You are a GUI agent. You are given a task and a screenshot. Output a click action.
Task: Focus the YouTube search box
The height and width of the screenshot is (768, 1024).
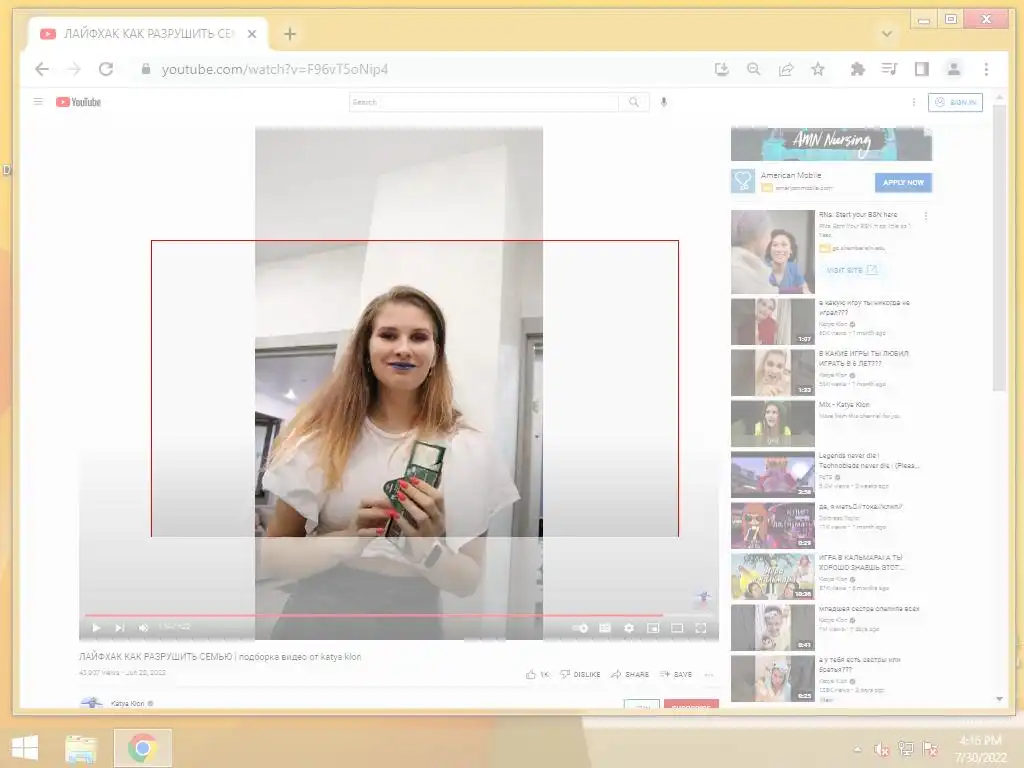483,102
